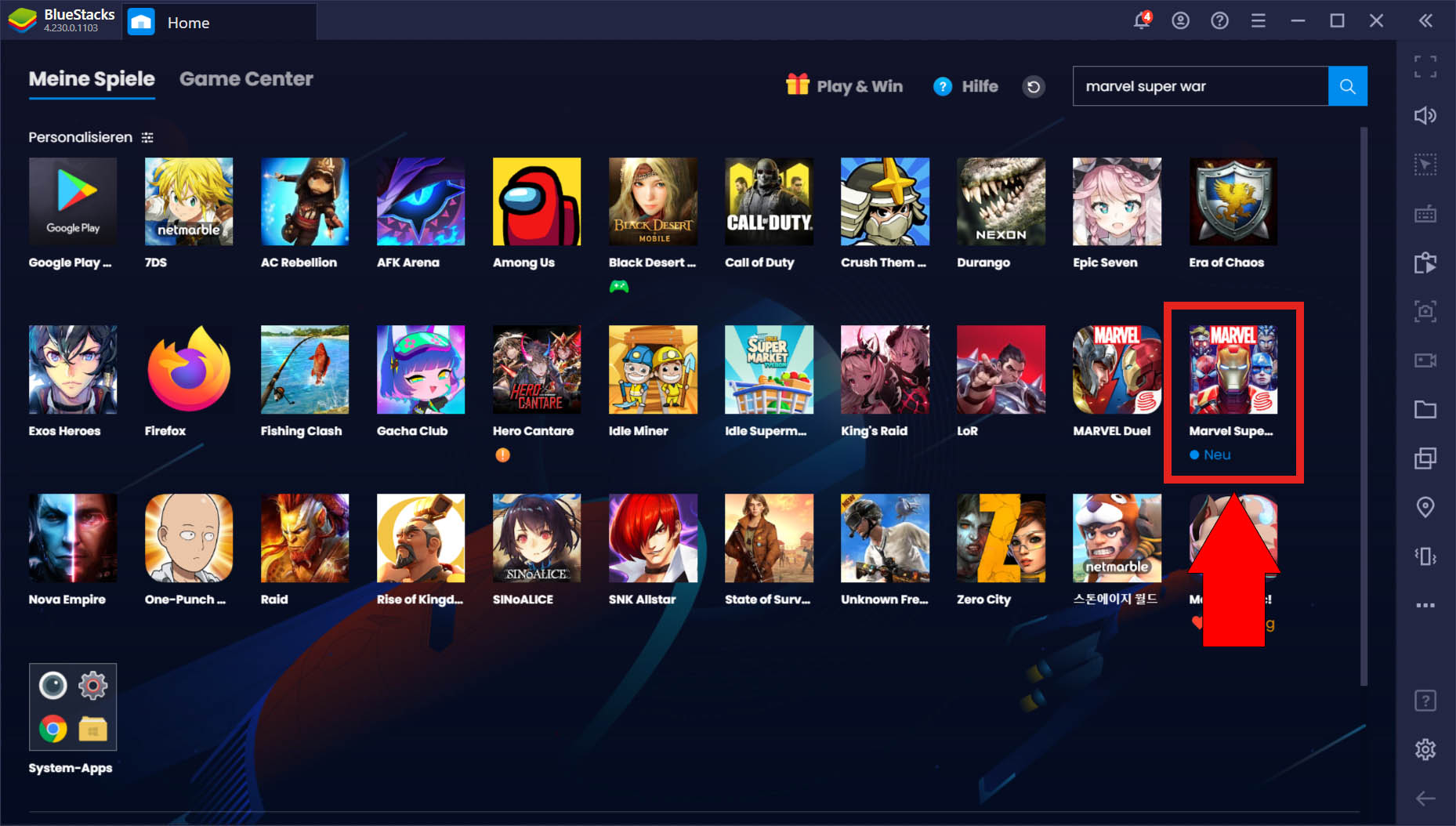Open the Raid game icon
The height and width of the screenshot is (826, 1456).
point(305,538)
